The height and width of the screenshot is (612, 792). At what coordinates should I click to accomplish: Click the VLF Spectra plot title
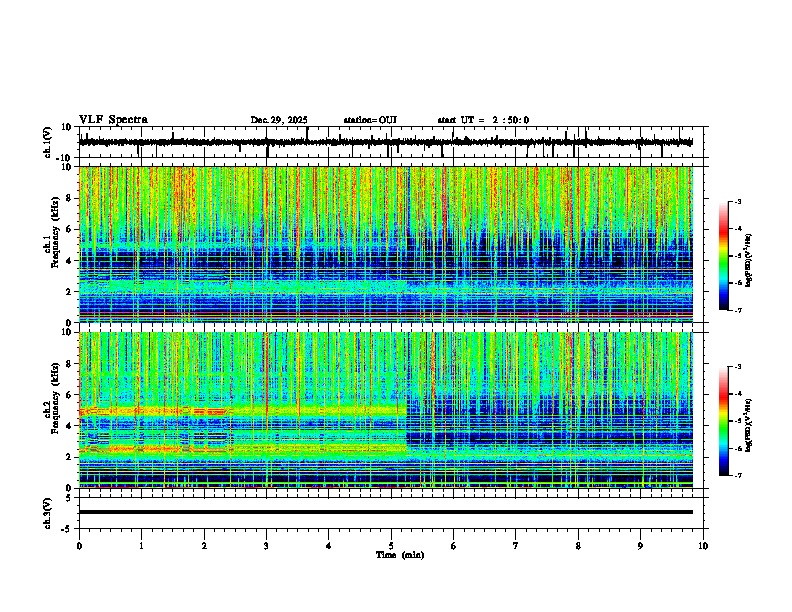(113, 120)
